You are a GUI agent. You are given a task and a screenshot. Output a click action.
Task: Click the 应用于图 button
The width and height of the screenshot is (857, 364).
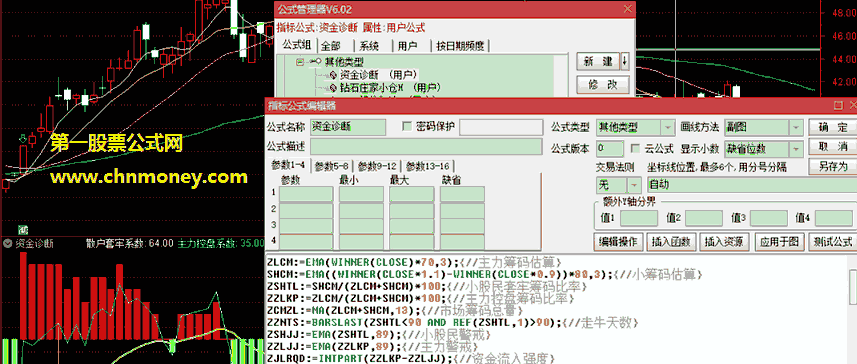click(x=779, y=242)
